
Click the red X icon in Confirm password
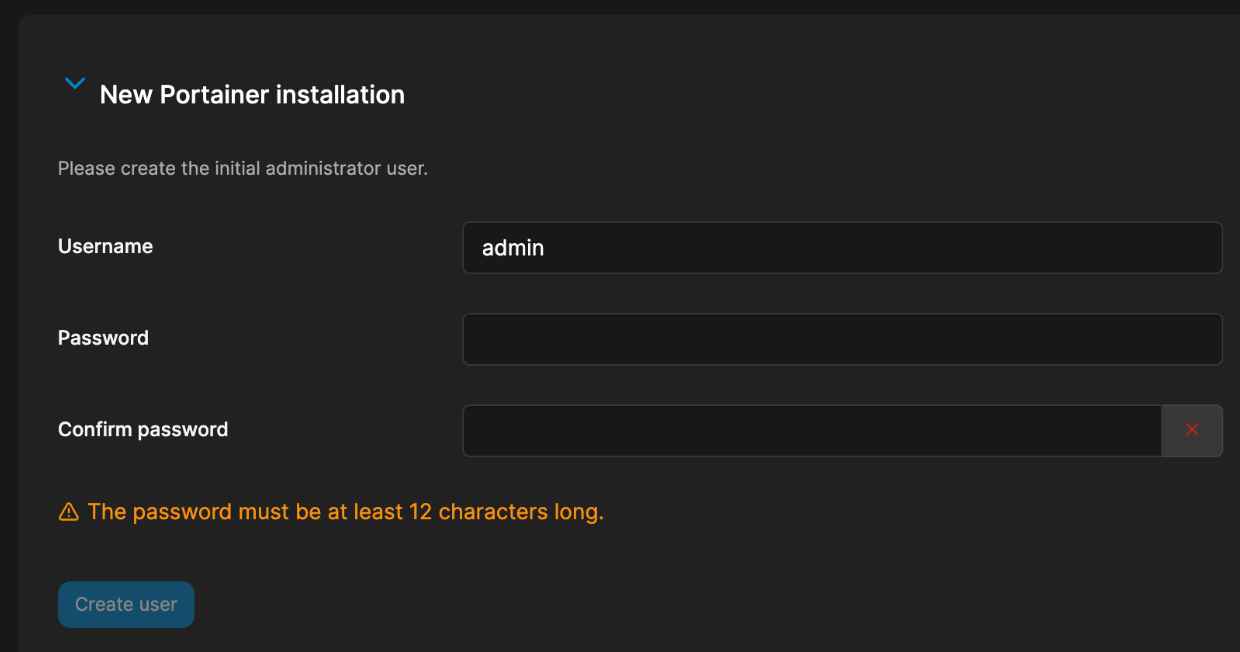tap(1192, 430)
